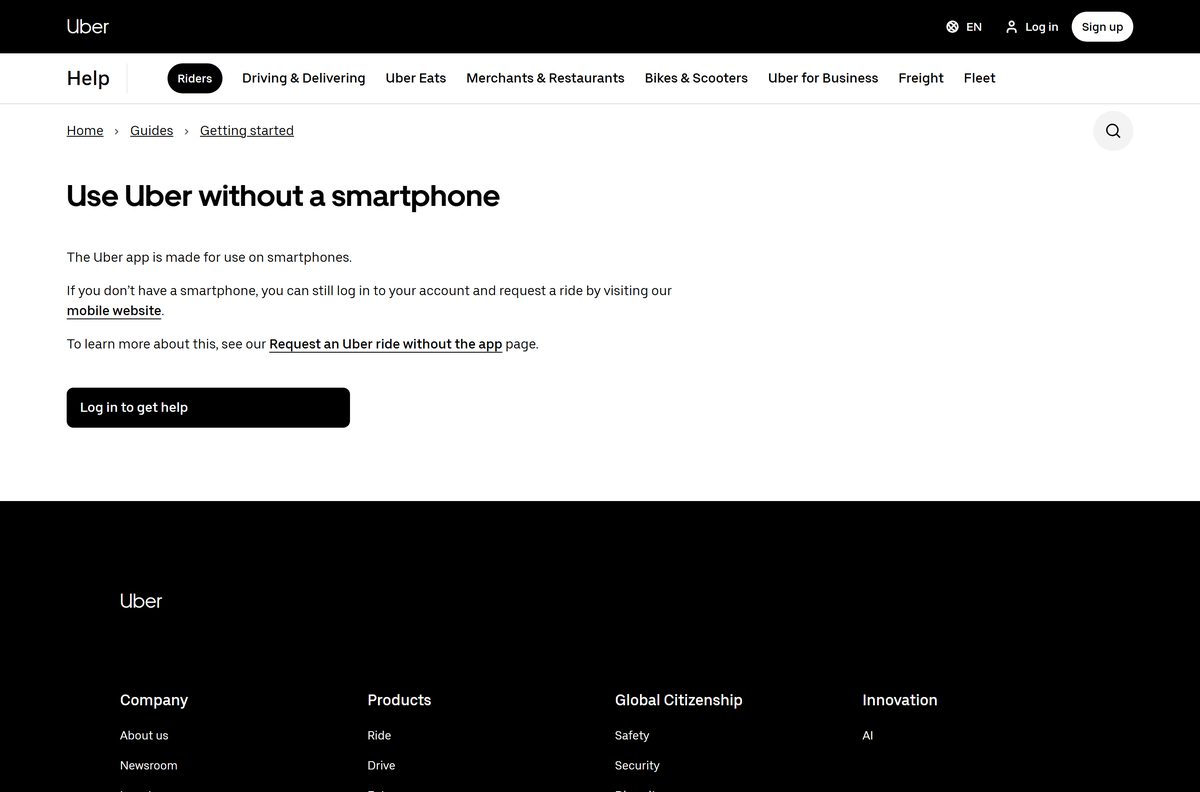Click the Innovation footer heading
Screen dimensions: 1200x792
(900, 700)
